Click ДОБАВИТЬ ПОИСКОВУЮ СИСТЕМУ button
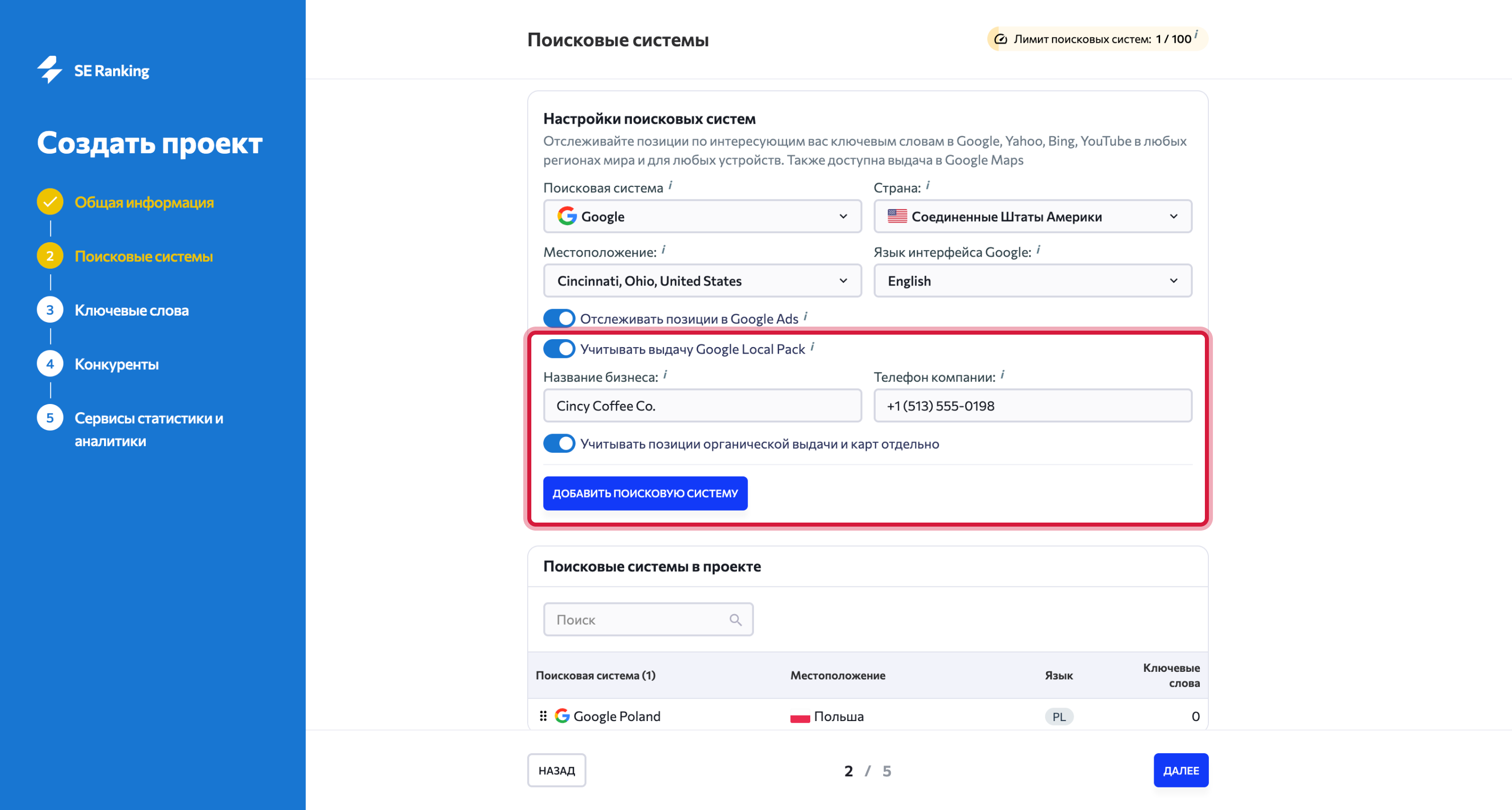This screenshot has height=810, width=1512. point(645,493)
